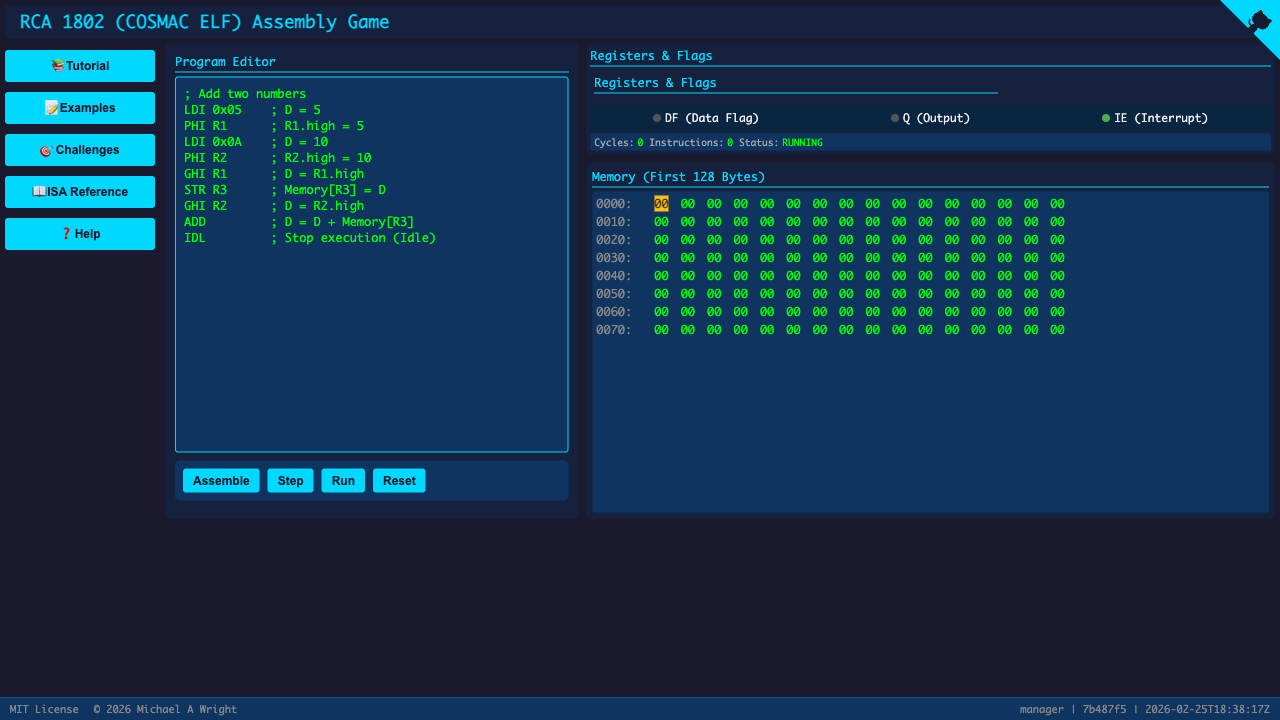Image resolution: width=1280 pixels, height=720 pixels.
Task: Open the GitHub corner icon
Action: pyautogui.click(x=1256, y=21)
